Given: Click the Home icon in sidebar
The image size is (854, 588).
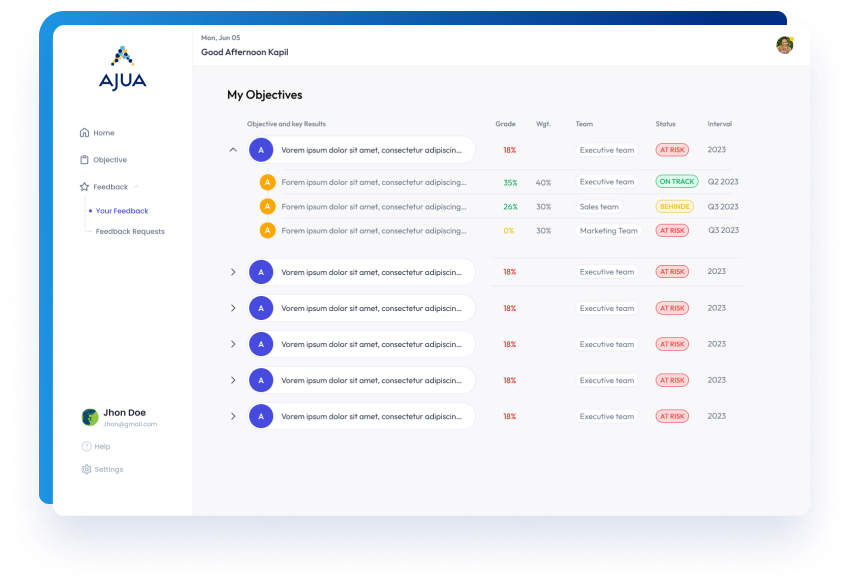Looking at the screenshot, I should pyautogui.click(x=85, y=133).
